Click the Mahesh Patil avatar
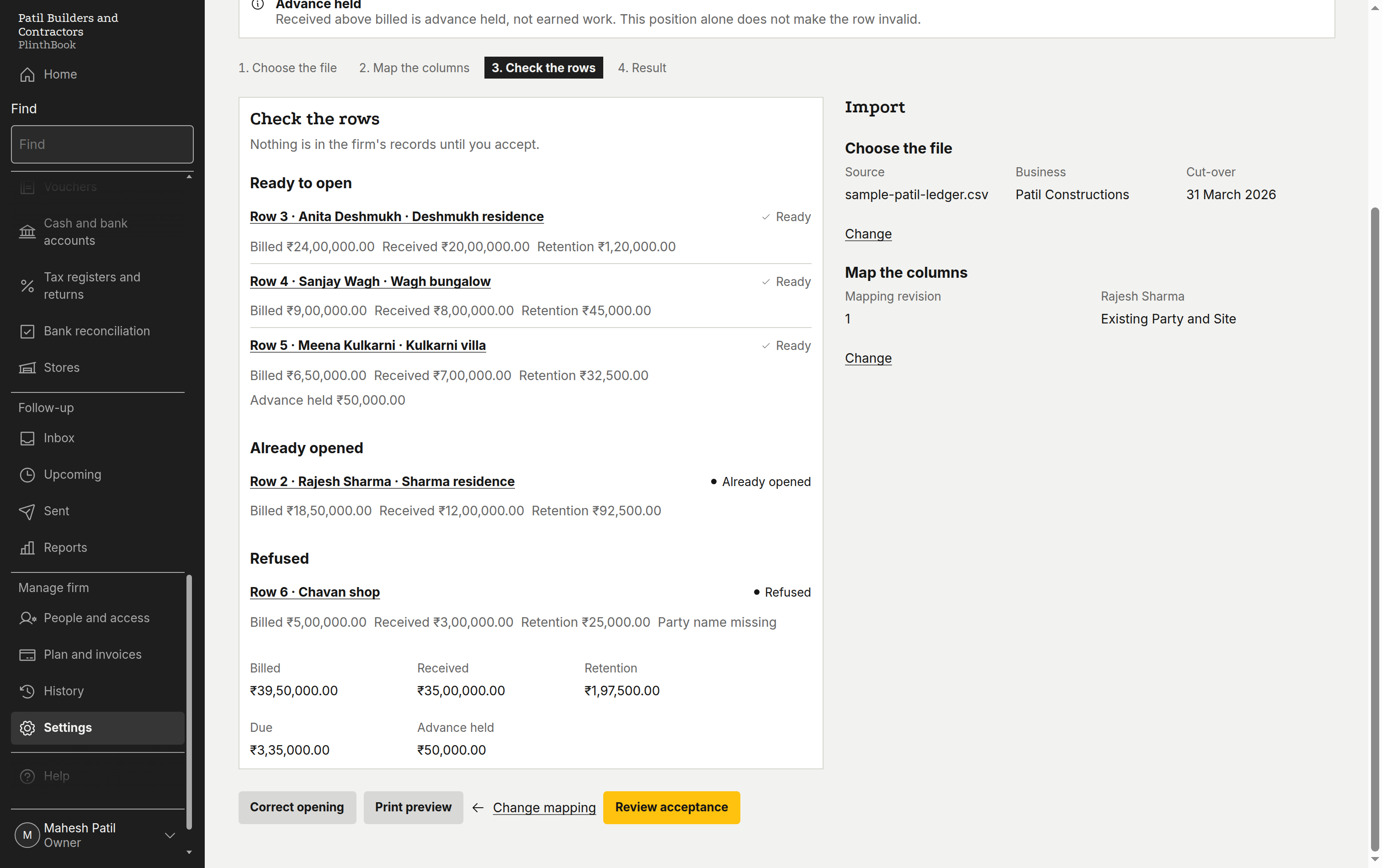The height and width of the screenshot is (868, 1382). click(27, 835)
